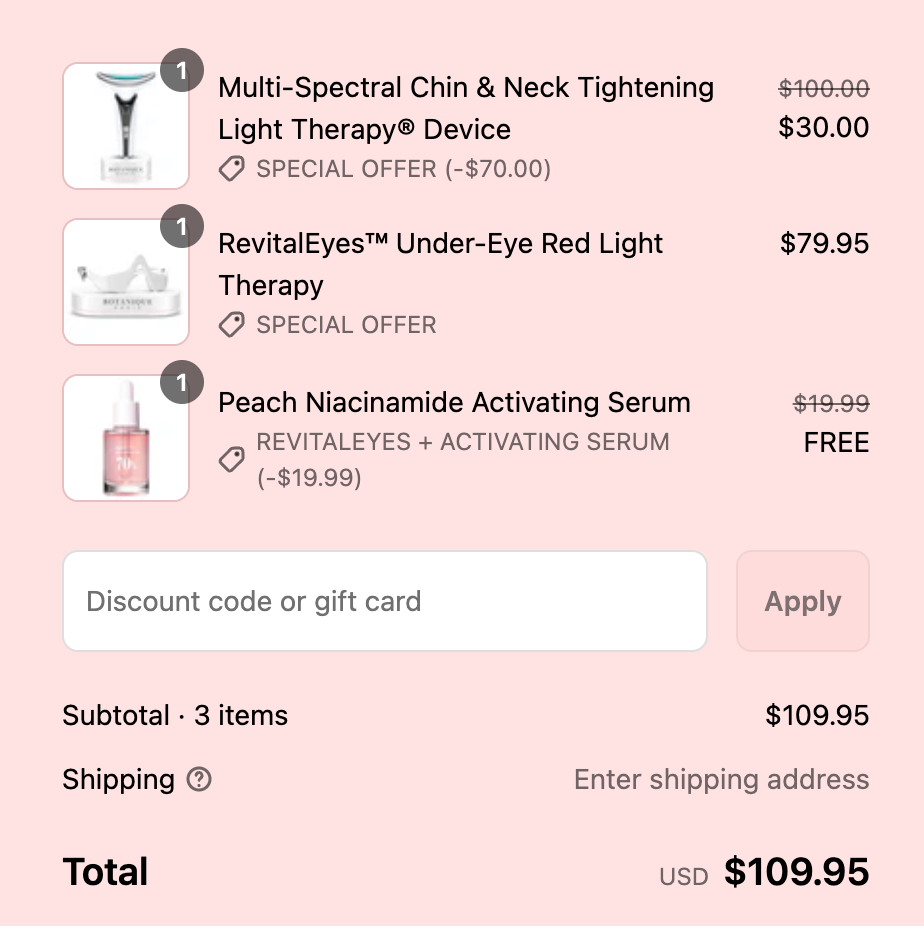Click the $109.95 total amount
The image size is (924, 926).
(x=796, y=872)
